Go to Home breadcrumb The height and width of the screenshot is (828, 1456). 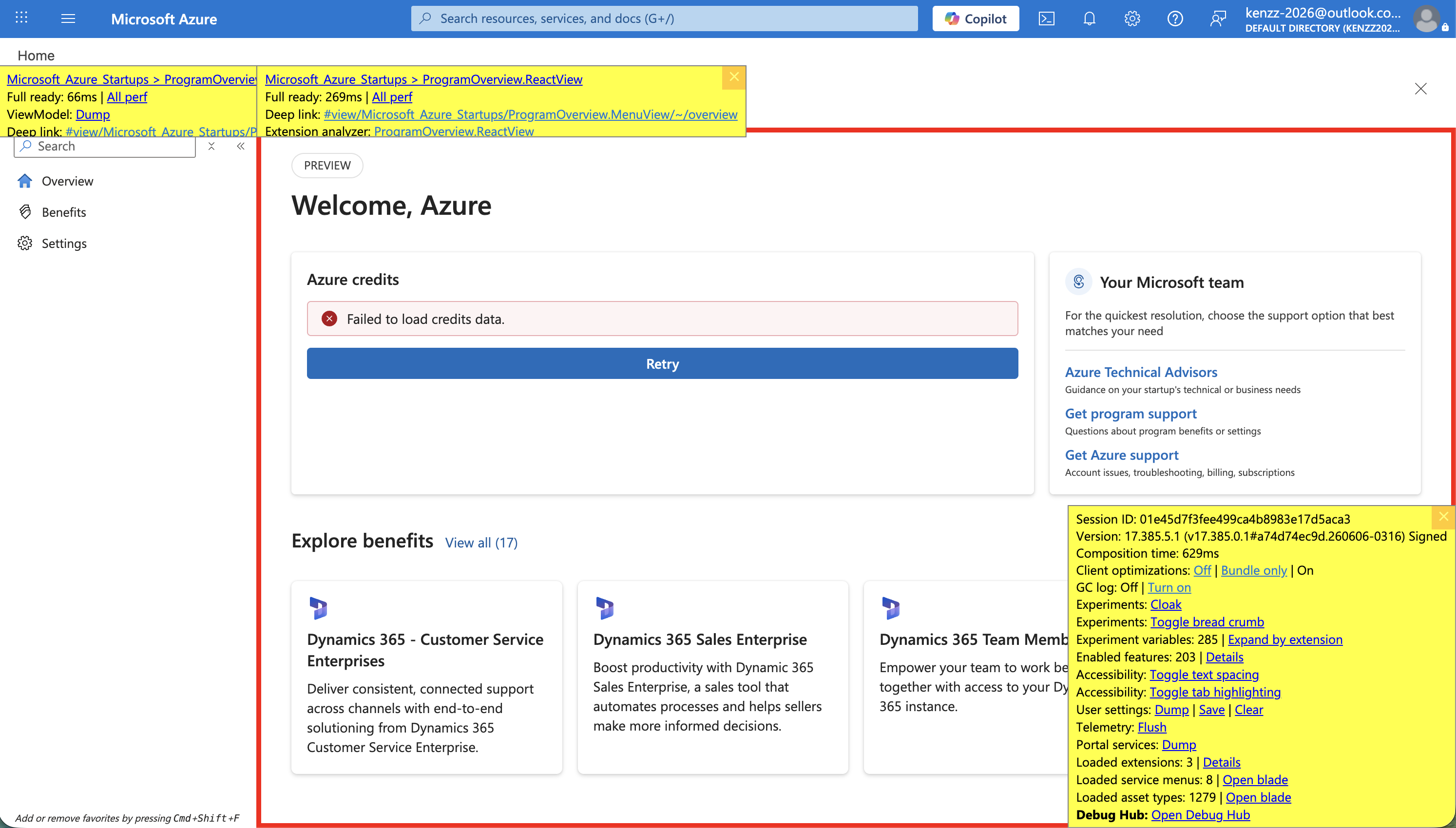pos(36,55)
